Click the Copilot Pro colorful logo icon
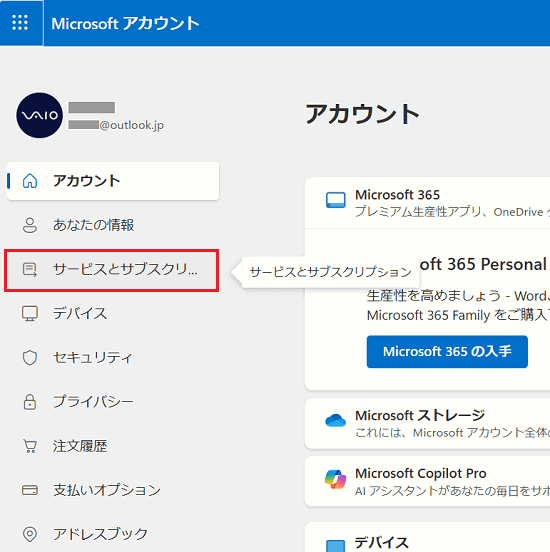 tap(336, 479)
